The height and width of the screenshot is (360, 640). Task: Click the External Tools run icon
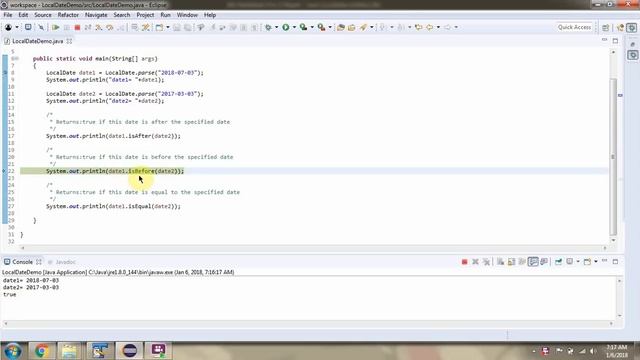(321, 27)
